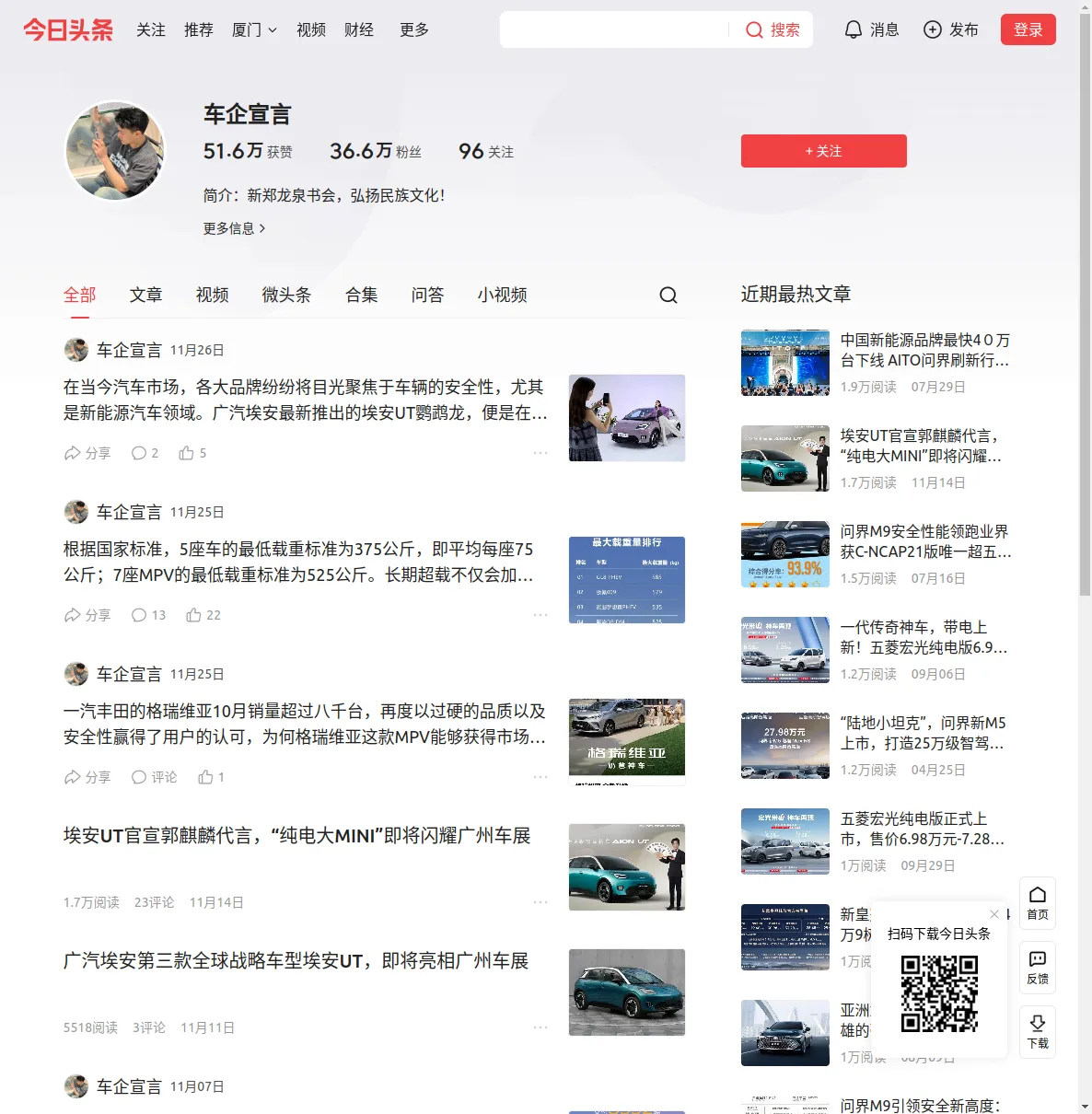Image resolution: width=1092 pixels, height=1114 pixels.
Task: Click the 扫码下载今日头条 QR code
Action: point(939,993)
